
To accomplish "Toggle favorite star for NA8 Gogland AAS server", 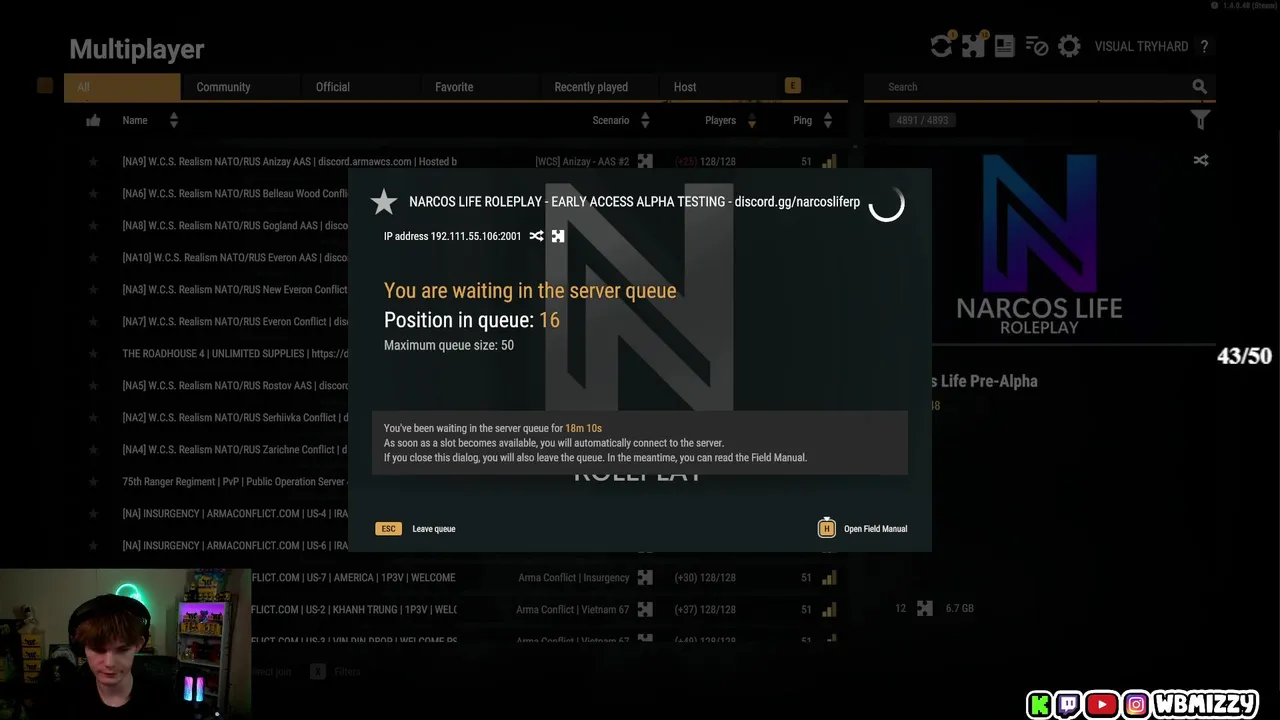I will coord(93,225).
